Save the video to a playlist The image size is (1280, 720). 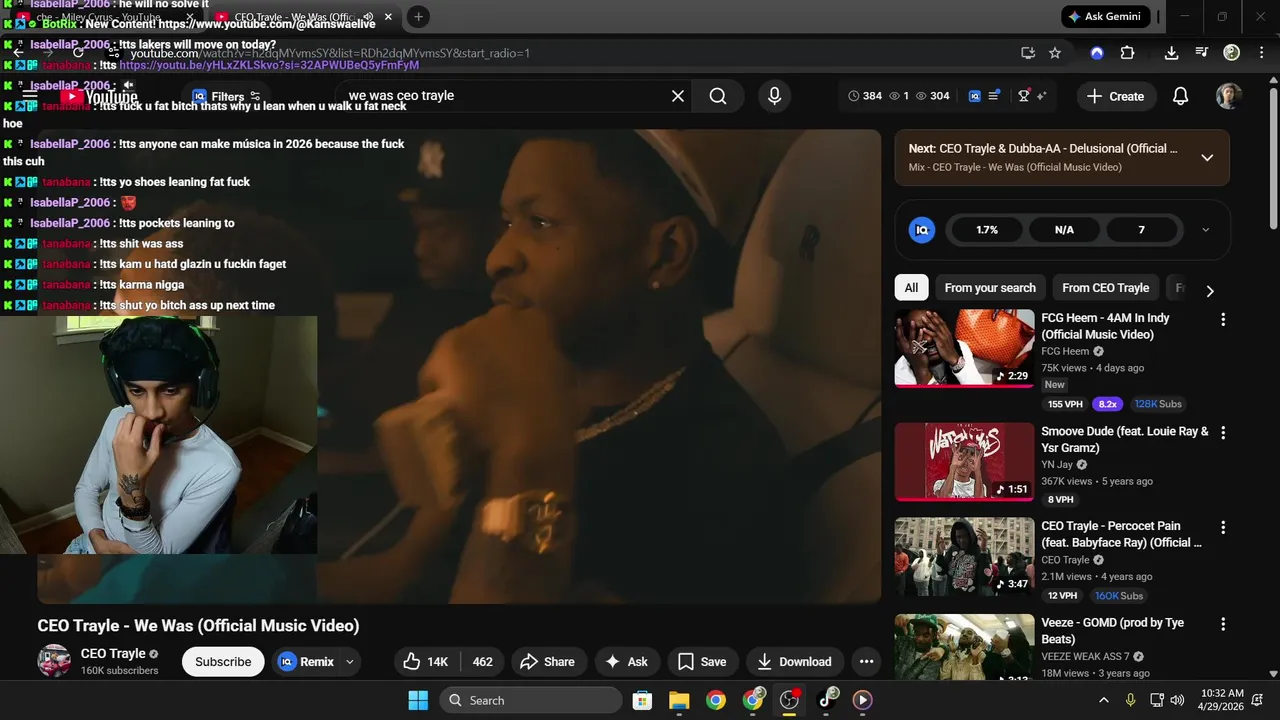(x=702, y=661)
